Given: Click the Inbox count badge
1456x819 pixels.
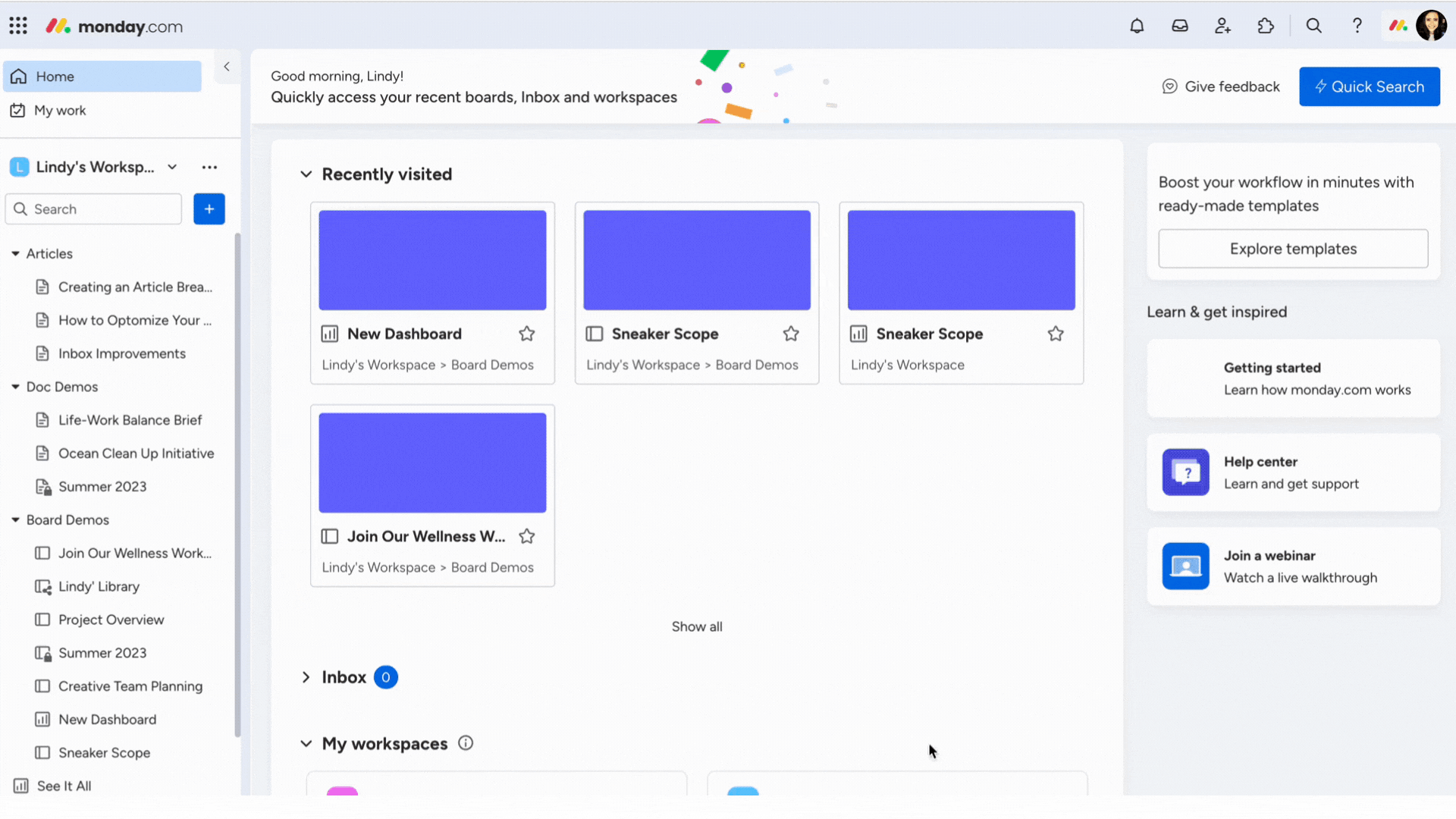Looking at the screenshot, I should [x=386, y=677].
